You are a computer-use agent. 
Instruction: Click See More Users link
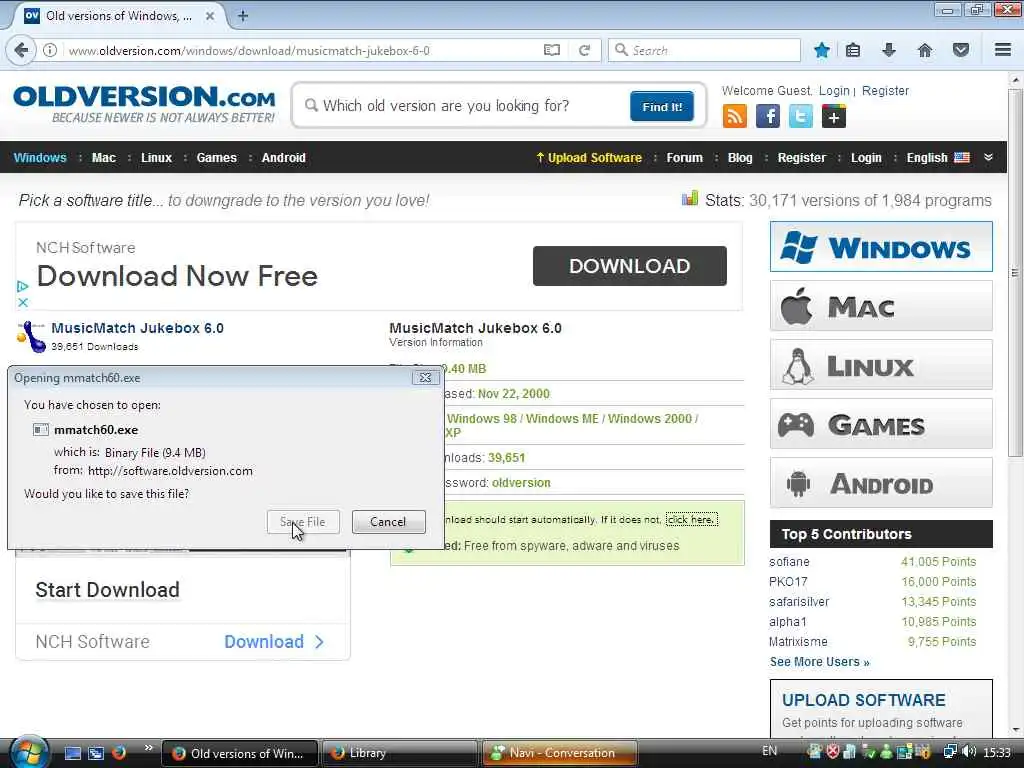point(820,662)
